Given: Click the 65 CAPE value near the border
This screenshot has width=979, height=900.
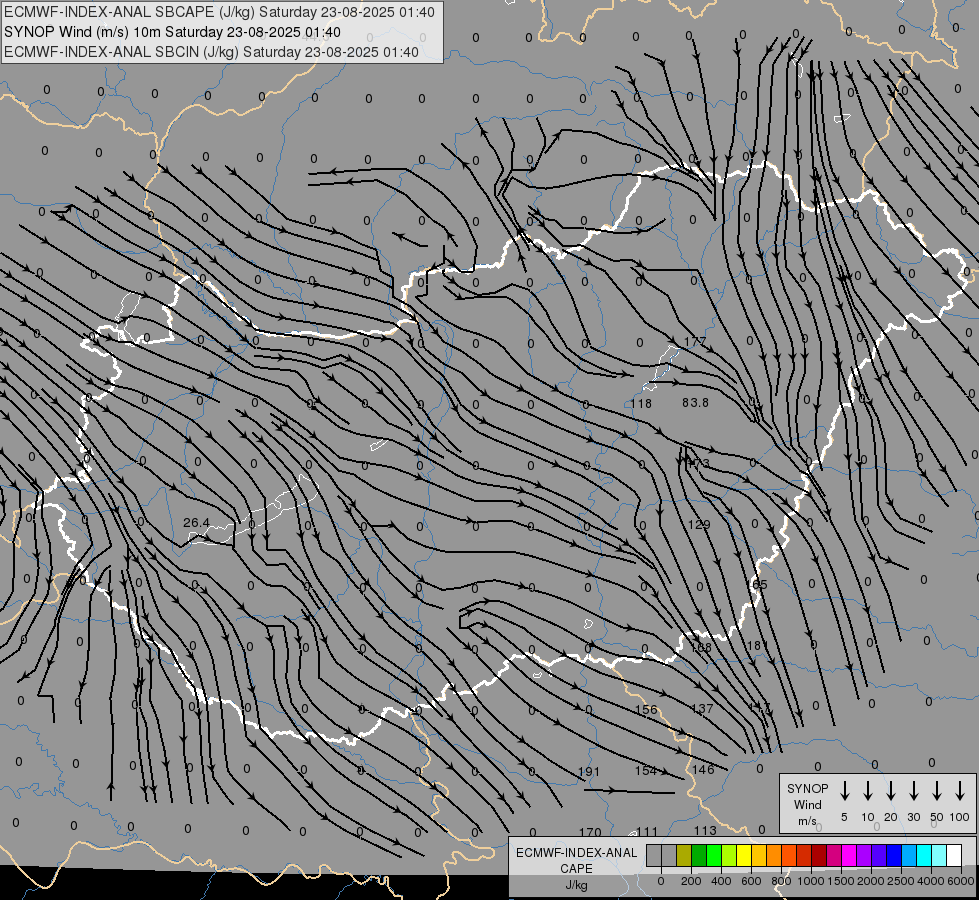Looking at the screenshot, I should [760, 585].
